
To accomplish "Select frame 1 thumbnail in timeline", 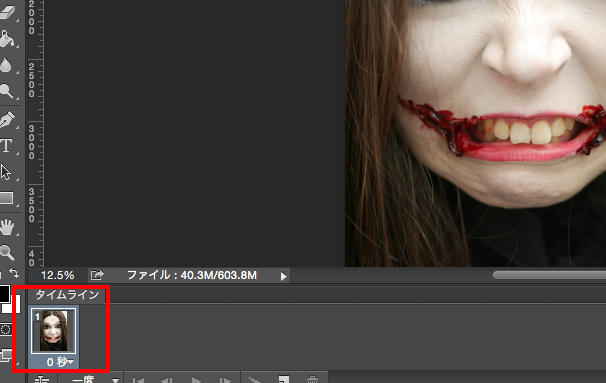I will pos(53,331).
